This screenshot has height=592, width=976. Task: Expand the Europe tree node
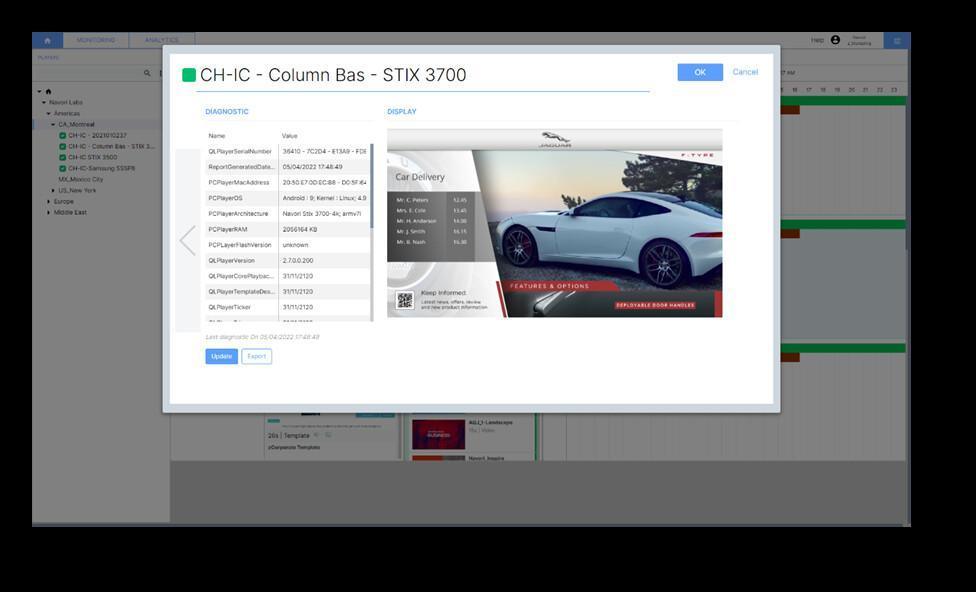[49, 201]
